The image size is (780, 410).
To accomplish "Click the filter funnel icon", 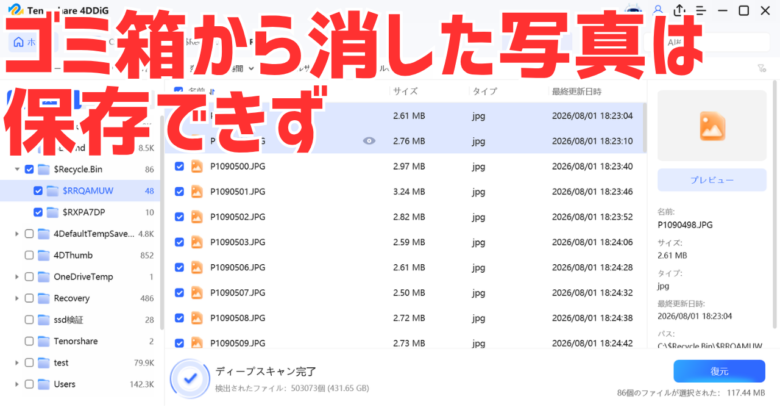I will point(762,68).
